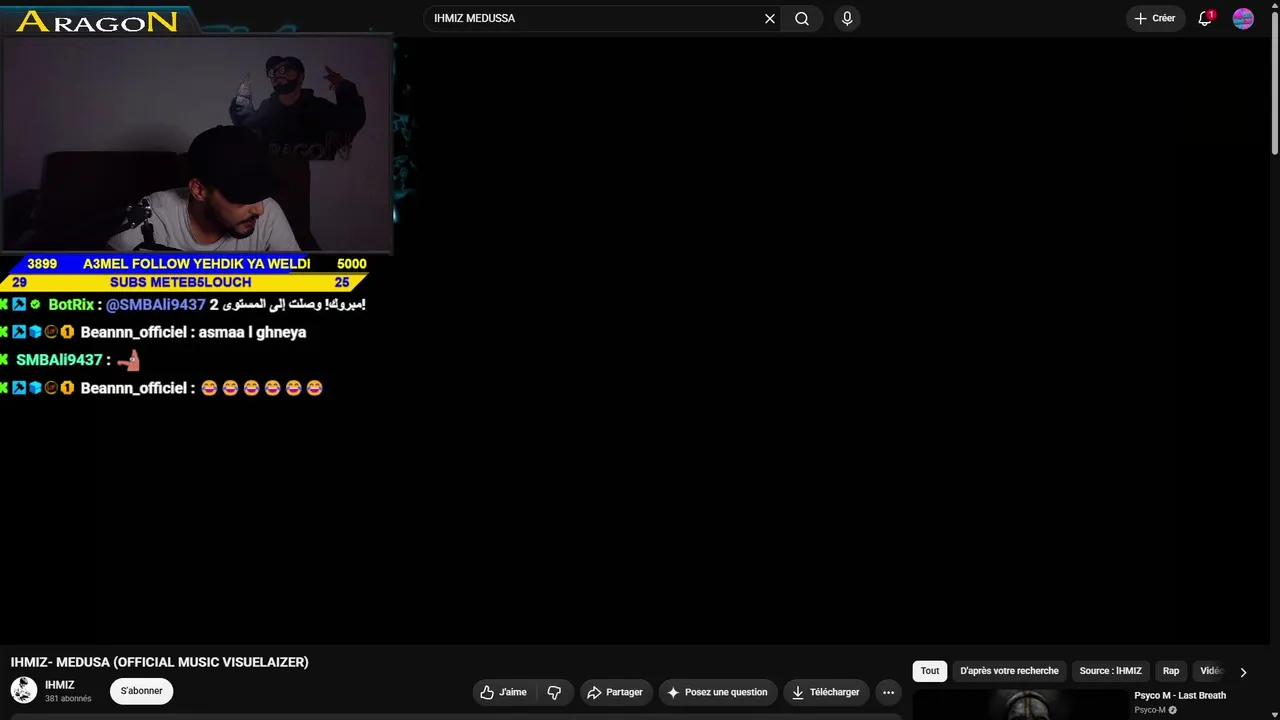
Task: Run search with the magnifier button
Action: 802,18
